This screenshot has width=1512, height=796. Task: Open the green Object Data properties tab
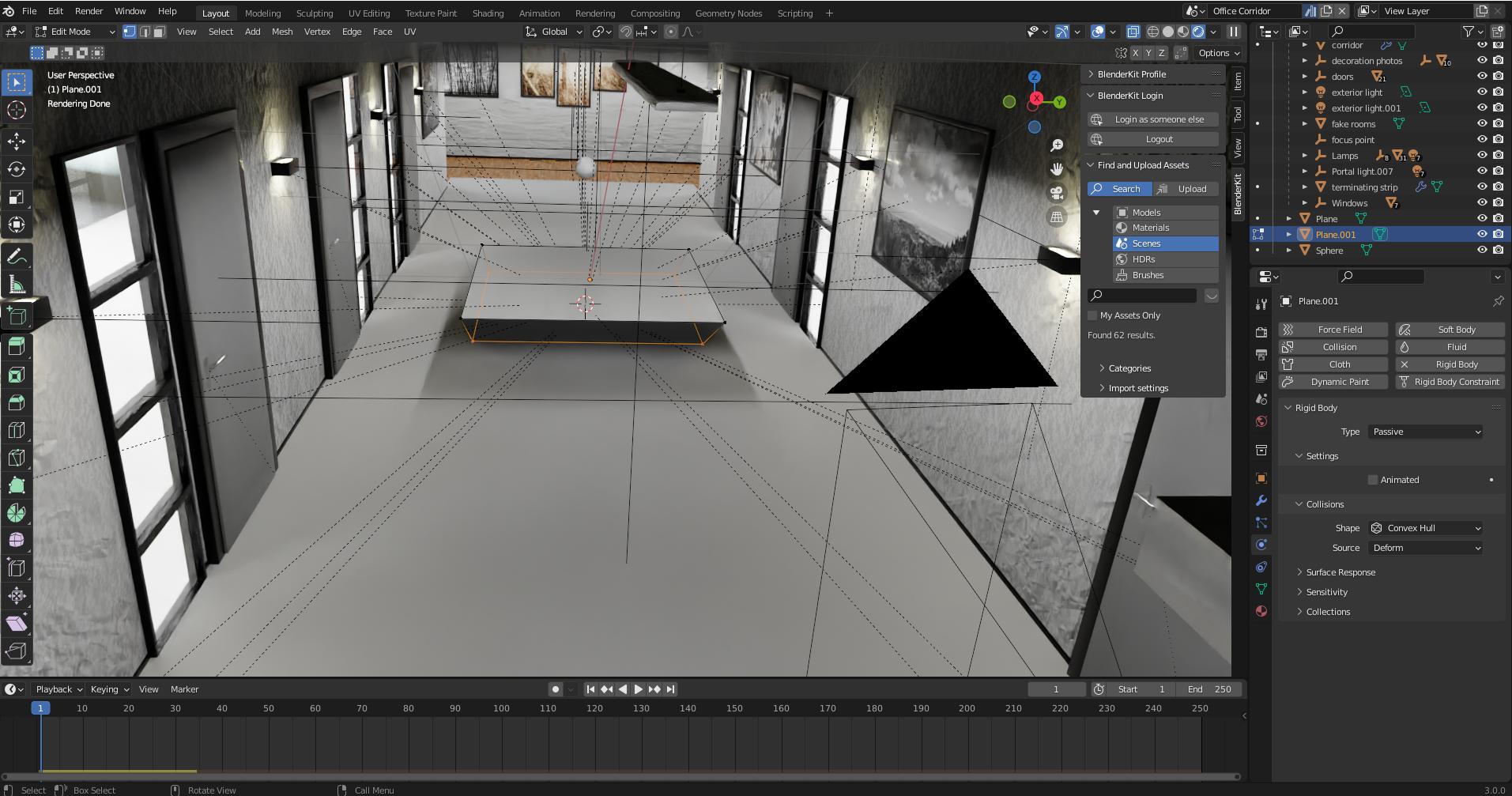tap(1261, 589)
